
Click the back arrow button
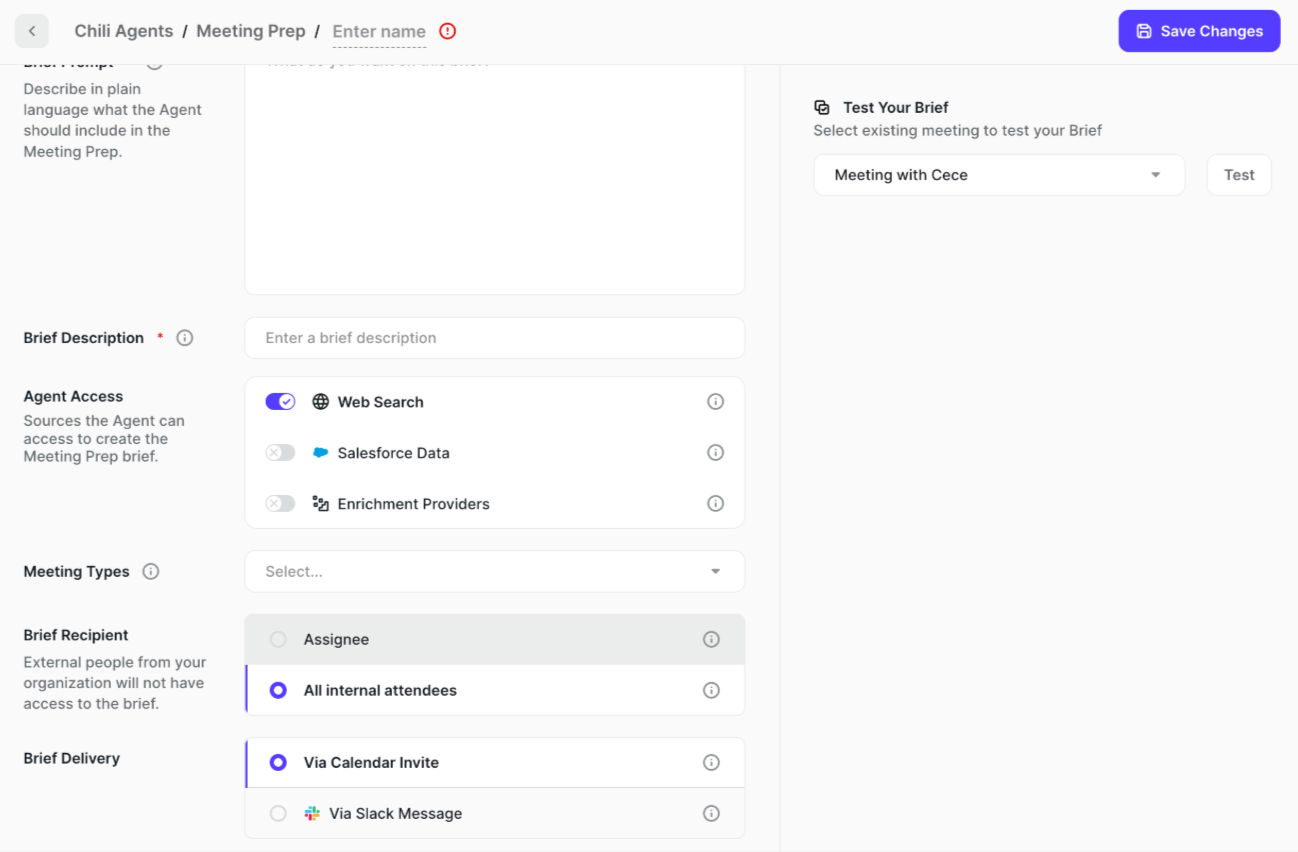click(32, 31)
